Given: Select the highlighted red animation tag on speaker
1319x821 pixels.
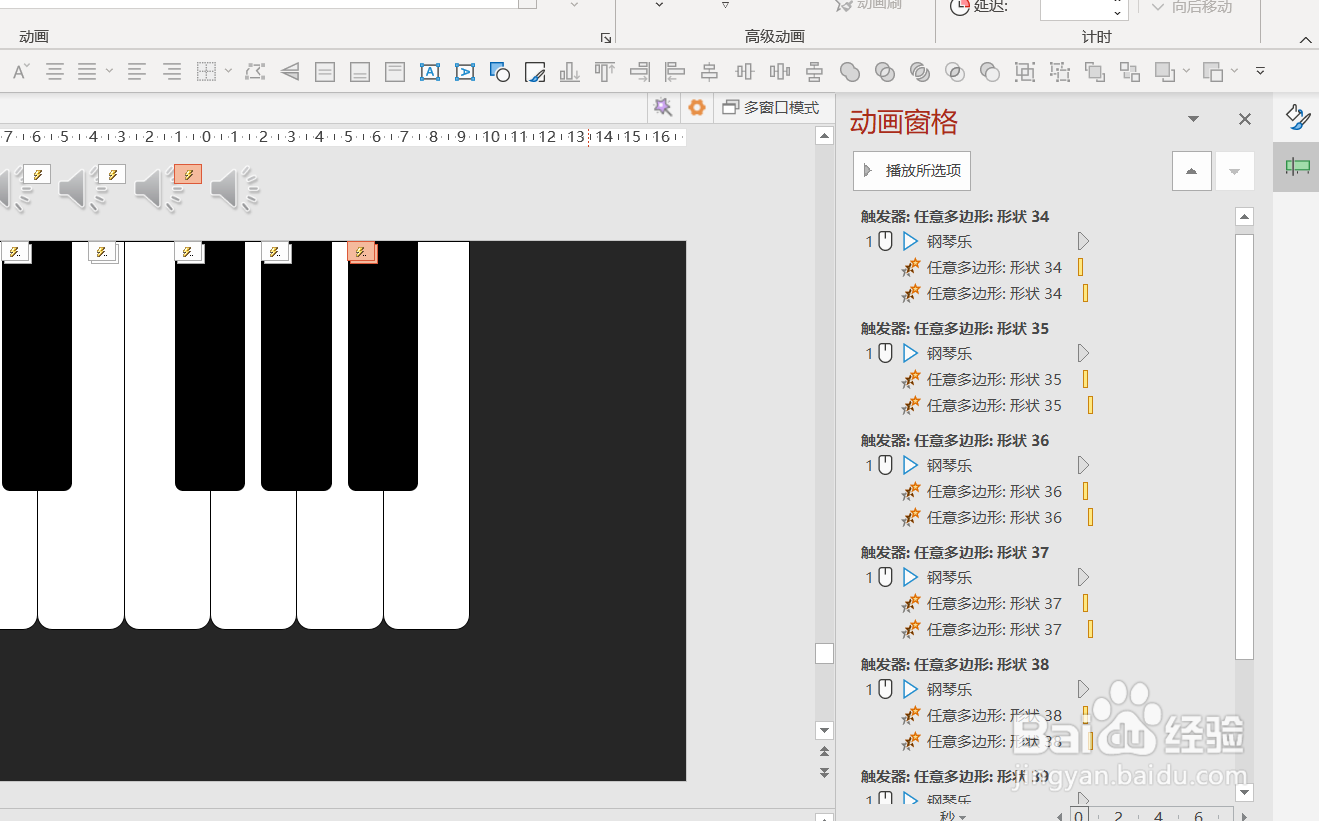Looking at the screenshot, I should click(x=188, y=174).
